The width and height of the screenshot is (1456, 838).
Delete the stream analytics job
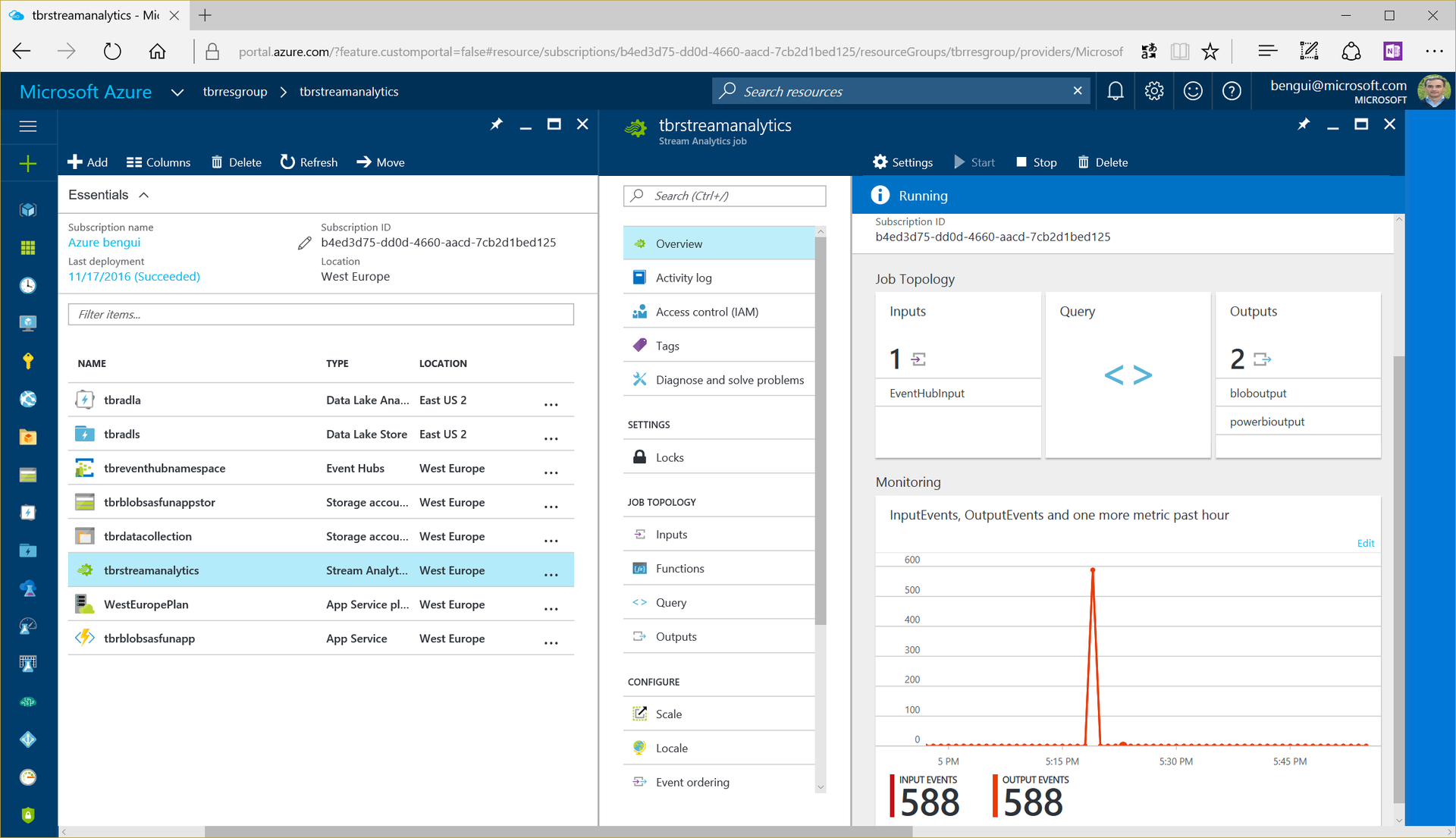point(1103,162)
